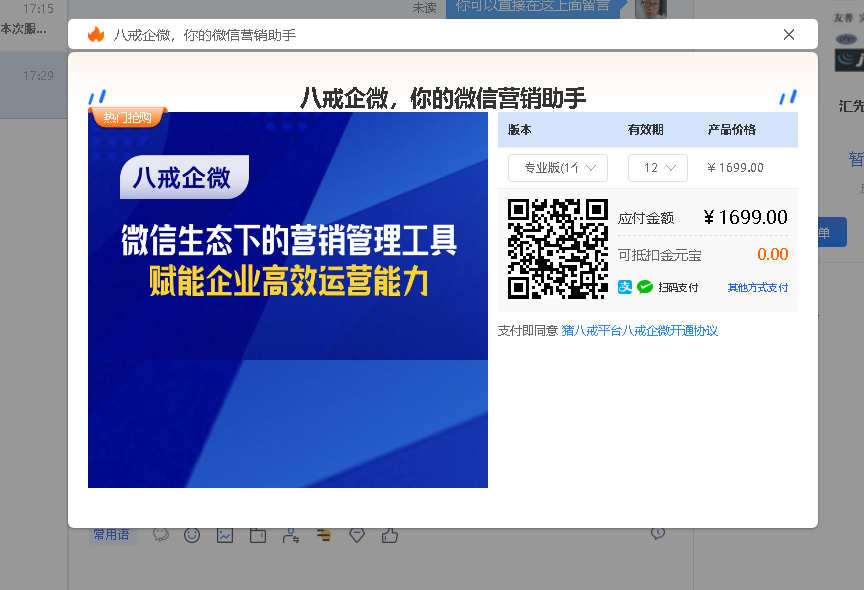
Task: Click the 版本 column header
Action: (520, 129)
